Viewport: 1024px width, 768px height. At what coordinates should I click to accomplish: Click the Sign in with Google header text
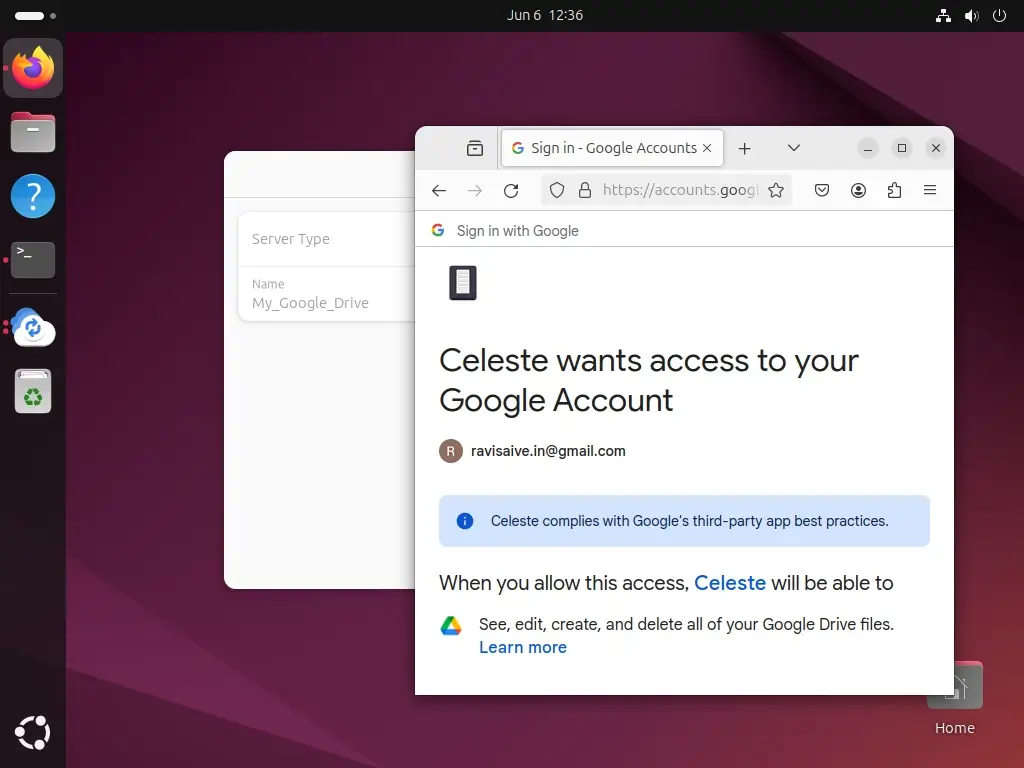coord(517,231)
